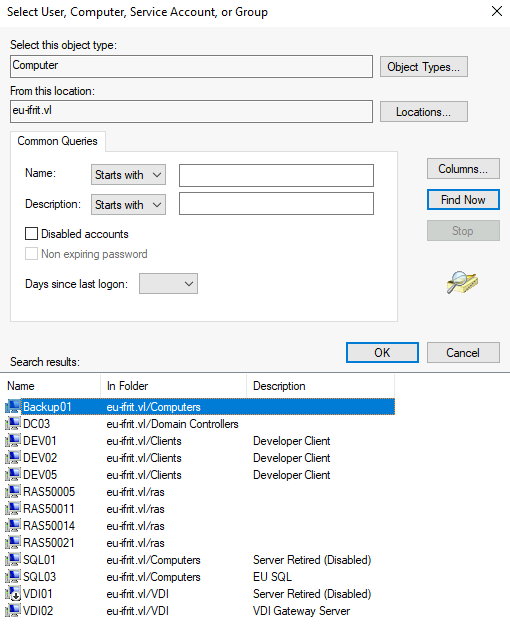Image resolution: width=510 pixels, height=631 pixels.
Task: Click the computer icon beside DEV01
Action: pyautogui.click(x=12, y=441)
